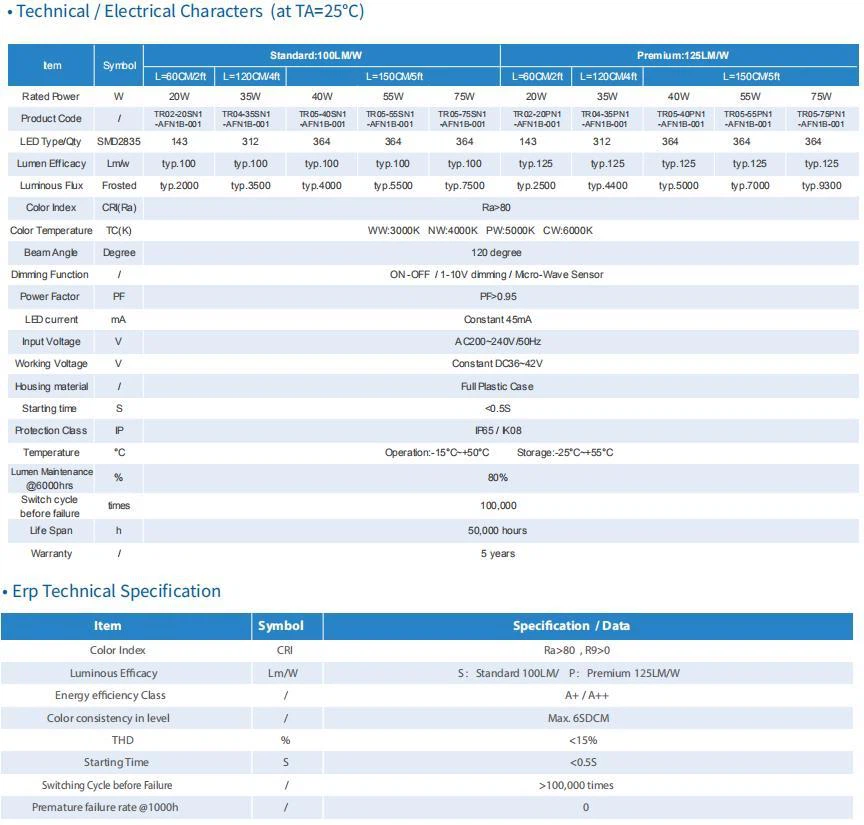Viewport: 864px width, 825px height.
Task: Click the 120 degree beam angle value
Action: [x=497, y=253]
